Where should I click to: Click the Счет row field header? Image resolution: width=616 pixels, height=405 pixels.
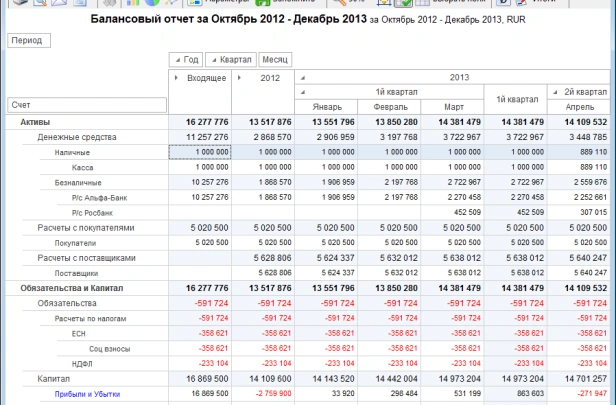tap(87, 105)
